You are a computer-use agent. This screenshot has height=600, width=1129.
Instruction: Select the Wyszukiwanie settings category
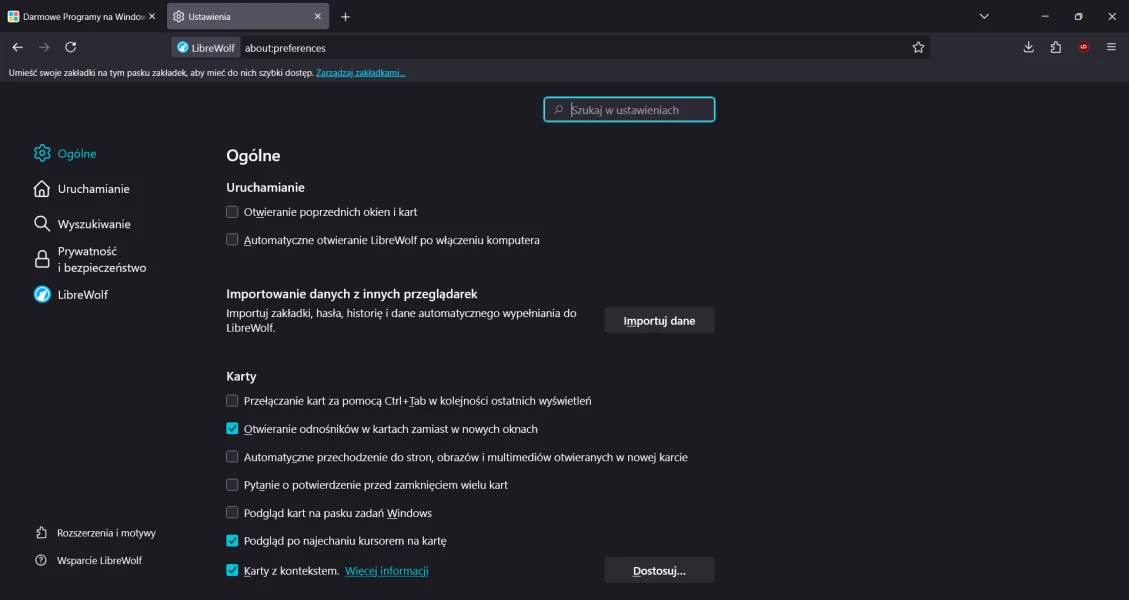pos(93,224)
